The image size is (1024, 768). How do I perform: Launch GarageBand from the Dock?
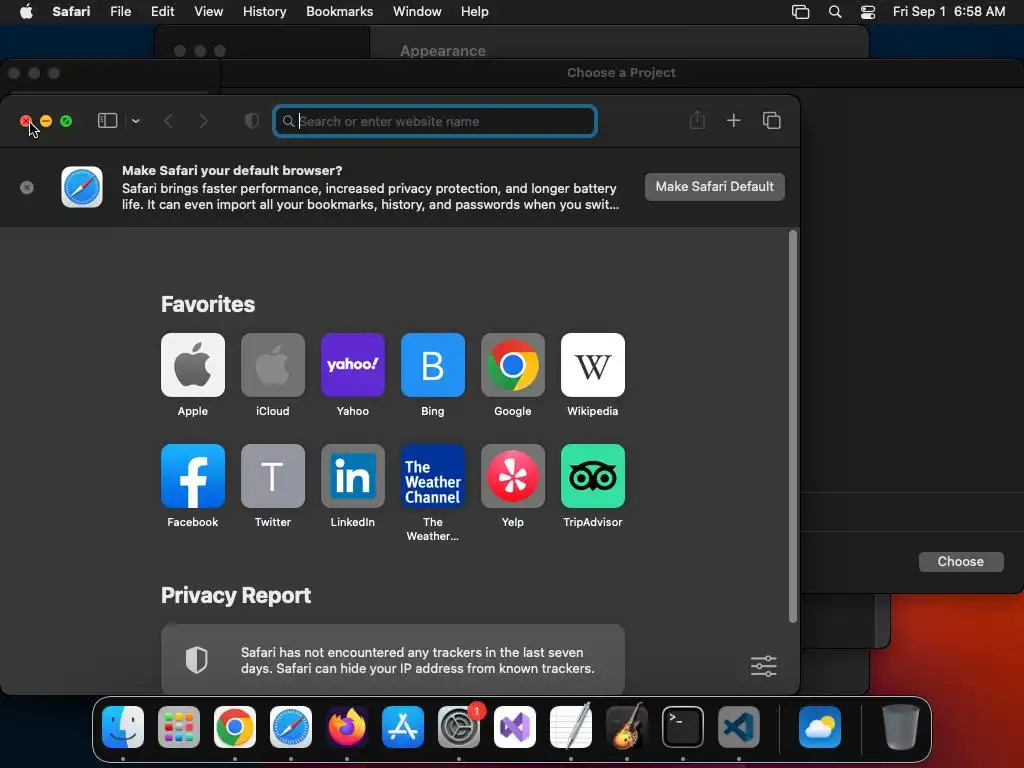[x=627, y=727]
